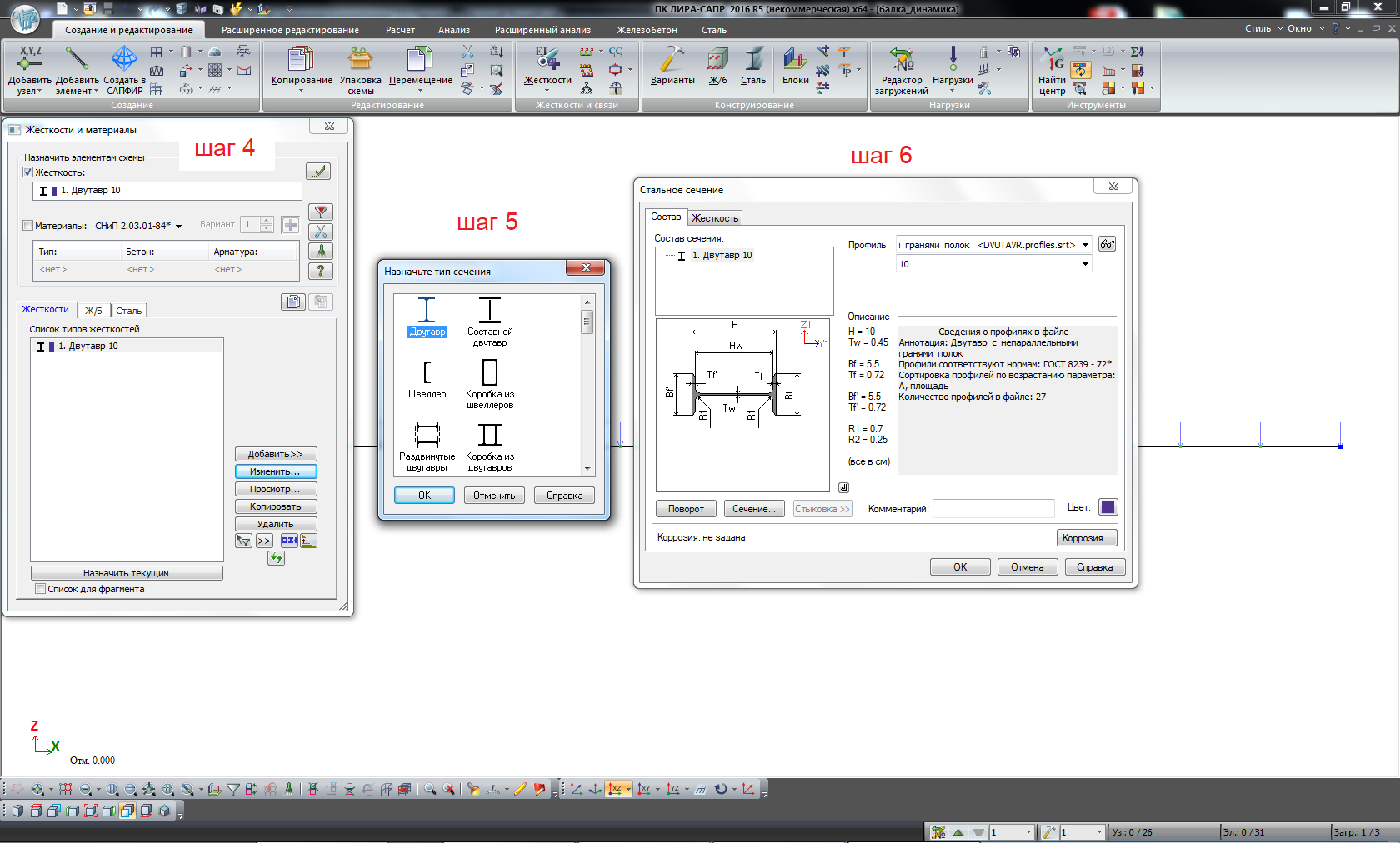This screenshot has width=1400, height=843.
Task: Click the Добавить>> button
Action: point(276,454)
